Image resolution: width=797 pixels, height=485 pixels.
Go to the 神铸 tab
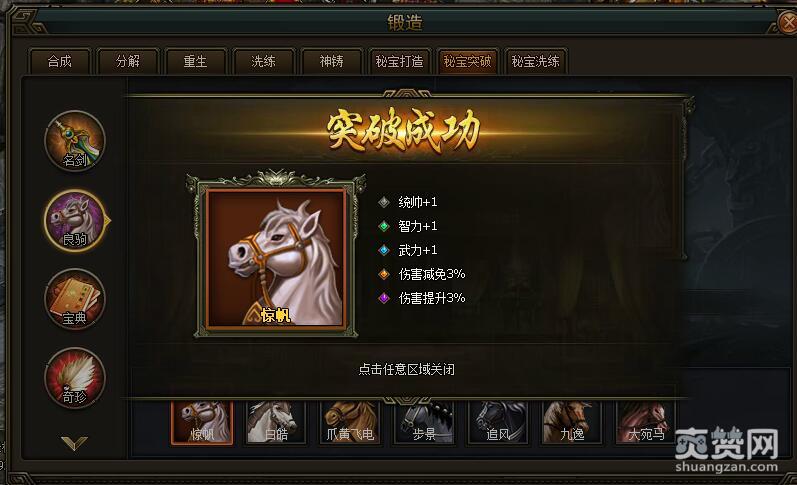[x=331, y=62]
